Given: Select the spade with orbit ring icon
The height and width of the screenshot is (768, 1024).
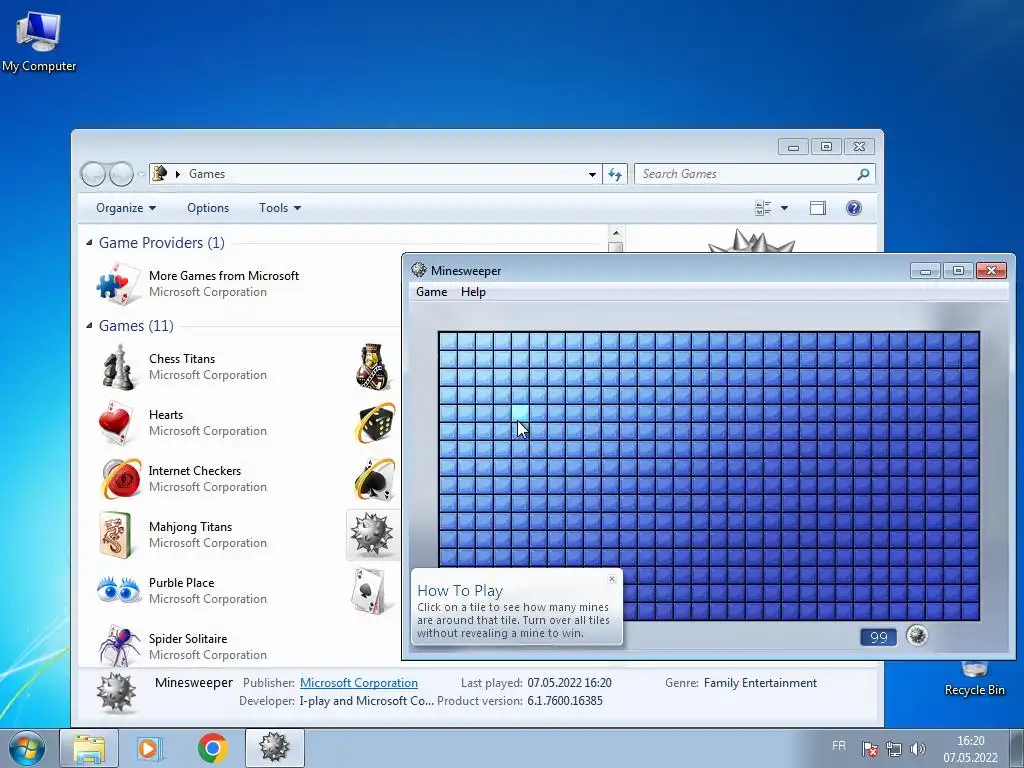Looking at the screenshot, I should [375, 479].
